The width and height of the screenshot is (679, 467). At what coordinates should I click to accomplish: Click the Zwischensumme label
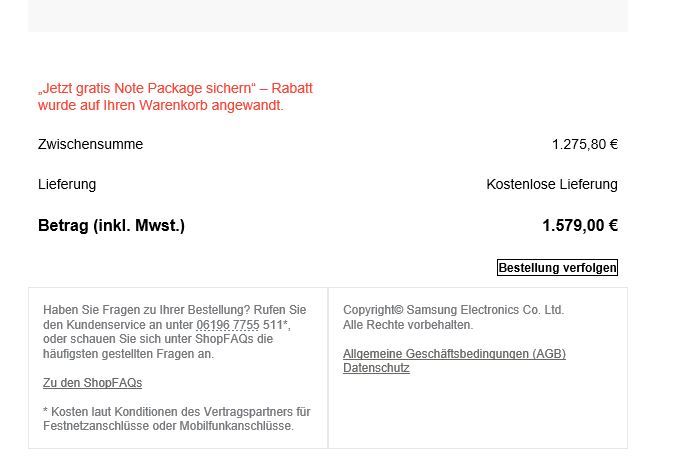tap(91, 144)
